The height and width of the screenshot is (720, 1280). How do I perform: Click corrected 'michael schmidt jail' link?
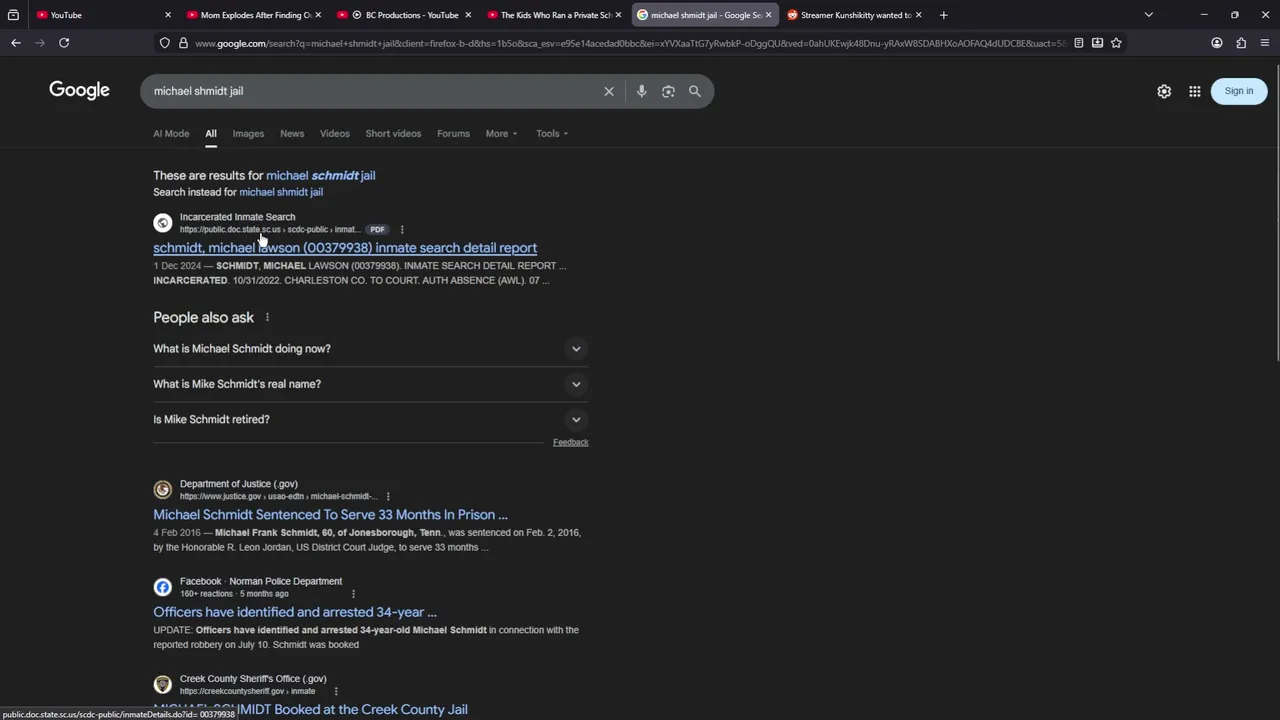point(320,175)
